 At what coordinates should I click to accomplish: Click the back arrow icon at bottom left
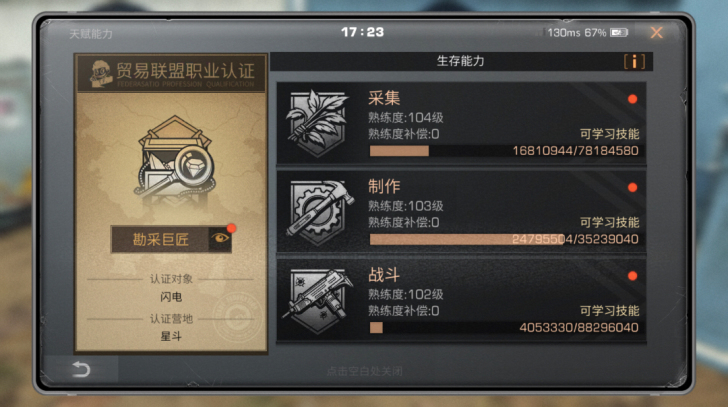tap(81, 369)
